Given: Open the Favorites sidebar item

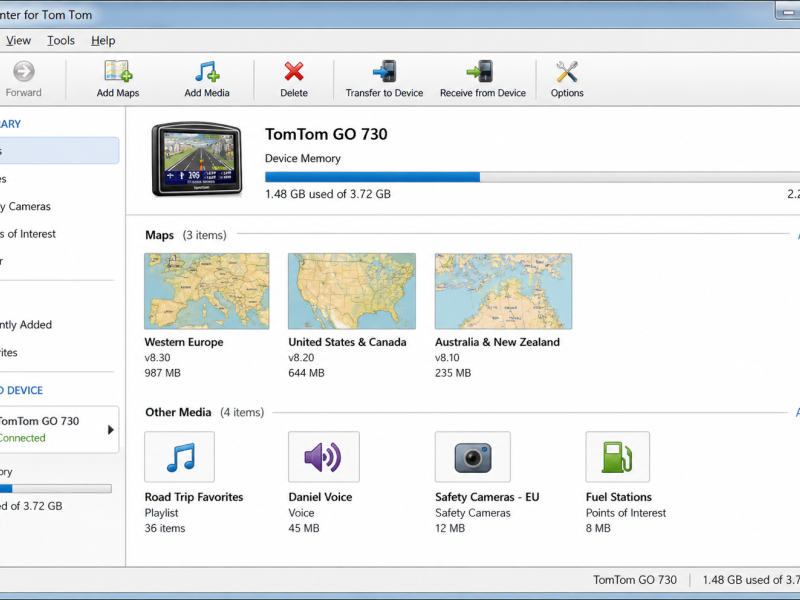Looking at the screenshot, I should tap(9, 352).
